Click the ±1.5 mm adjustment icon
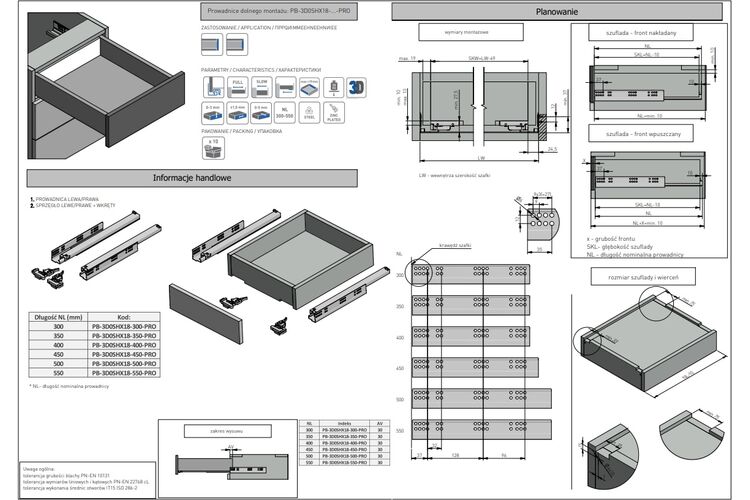 pyautogui.click(x=238, y=113)
